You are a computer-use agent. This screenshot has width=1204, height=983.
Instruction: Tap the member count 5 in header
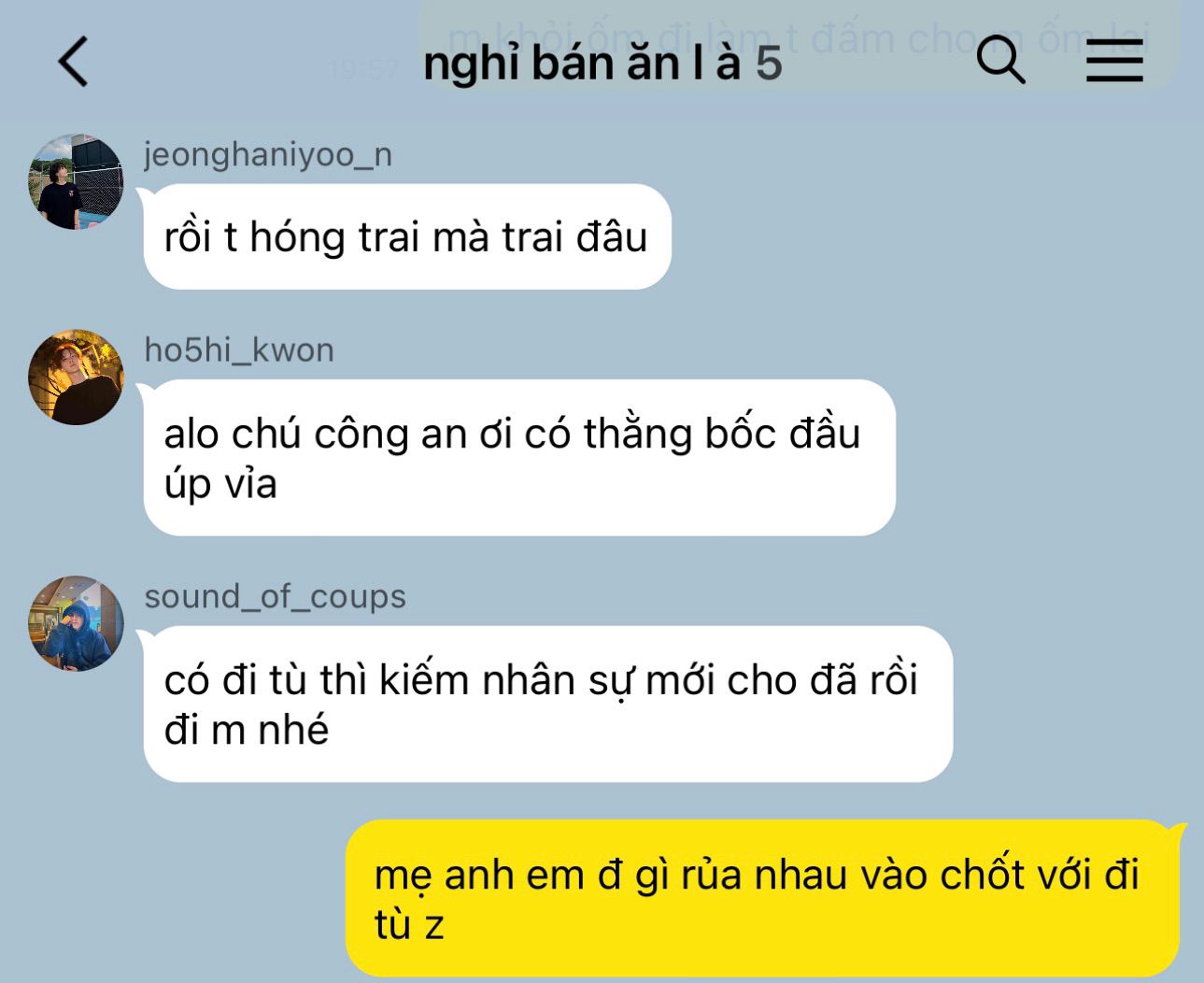point(769,64)
